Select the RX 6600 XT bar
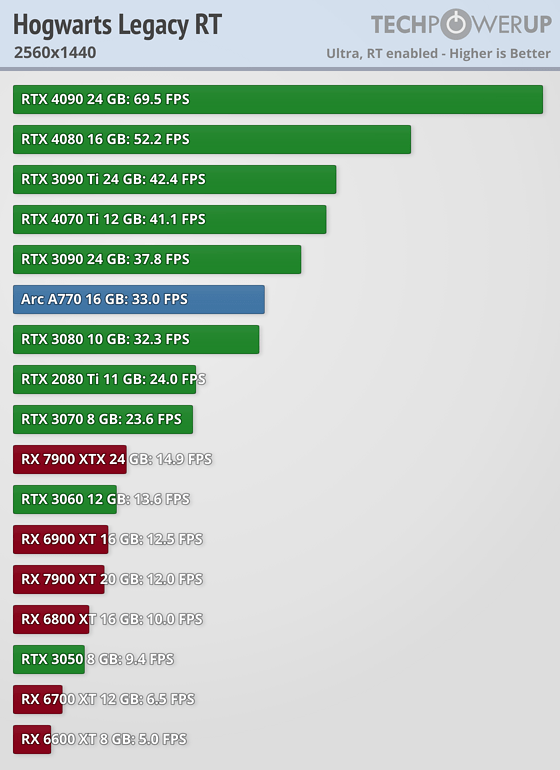This screenshot has height=770, width=560. [x=32, y=740]
